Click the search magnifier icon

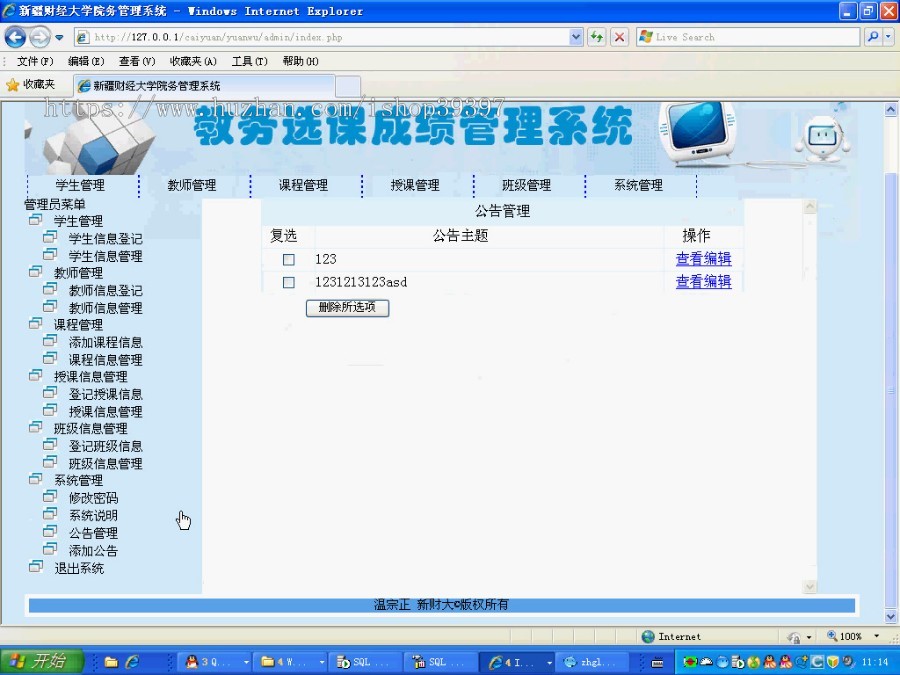tap(873, 37)
